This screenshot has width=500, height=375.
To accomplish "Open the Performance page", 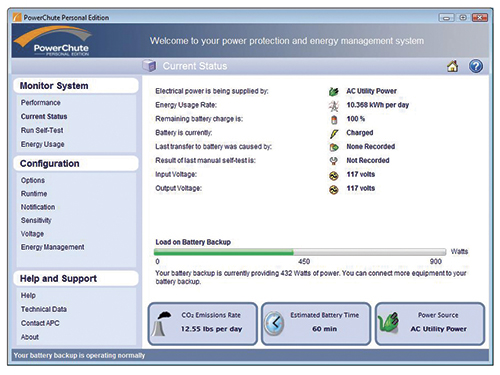I will [x=41, y=103].
